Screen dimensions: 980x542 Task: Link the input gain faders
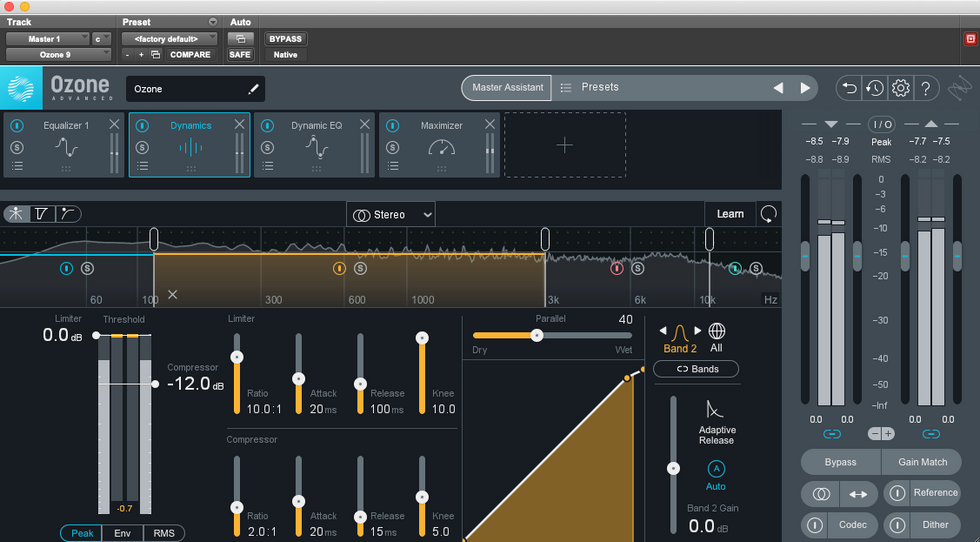click(x=831, y=433)
